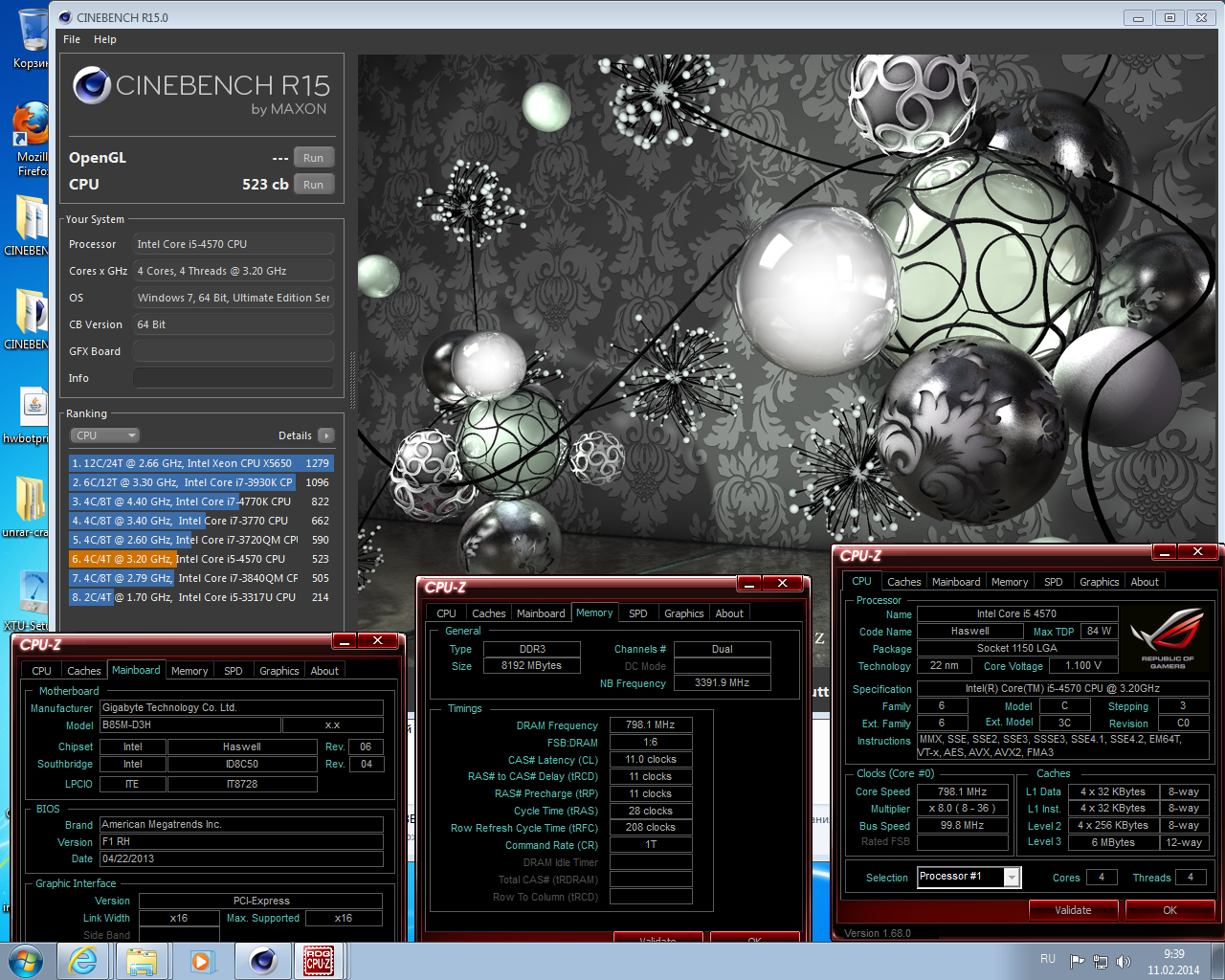
Task: Switch to SPD tab in Memory CPU-Z window
Action: (637, 613)
